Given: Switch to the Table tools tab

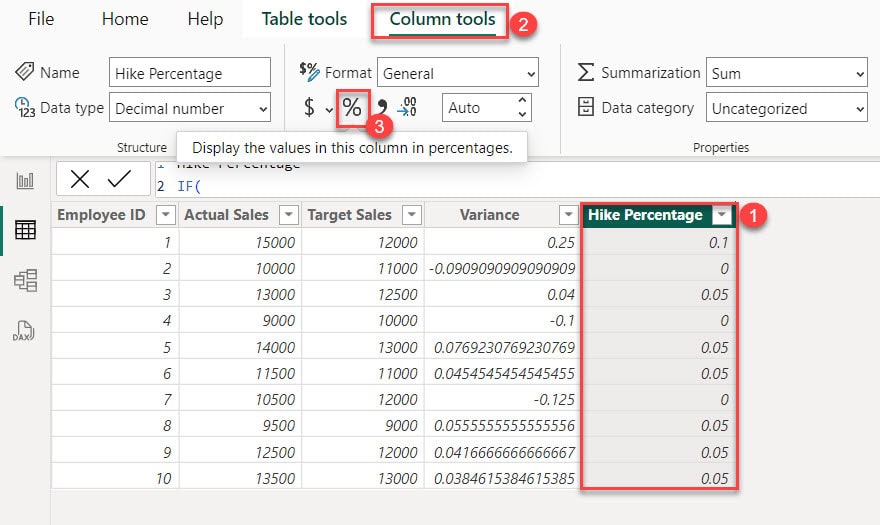Looking at the screenshot, I should (304, 19).
